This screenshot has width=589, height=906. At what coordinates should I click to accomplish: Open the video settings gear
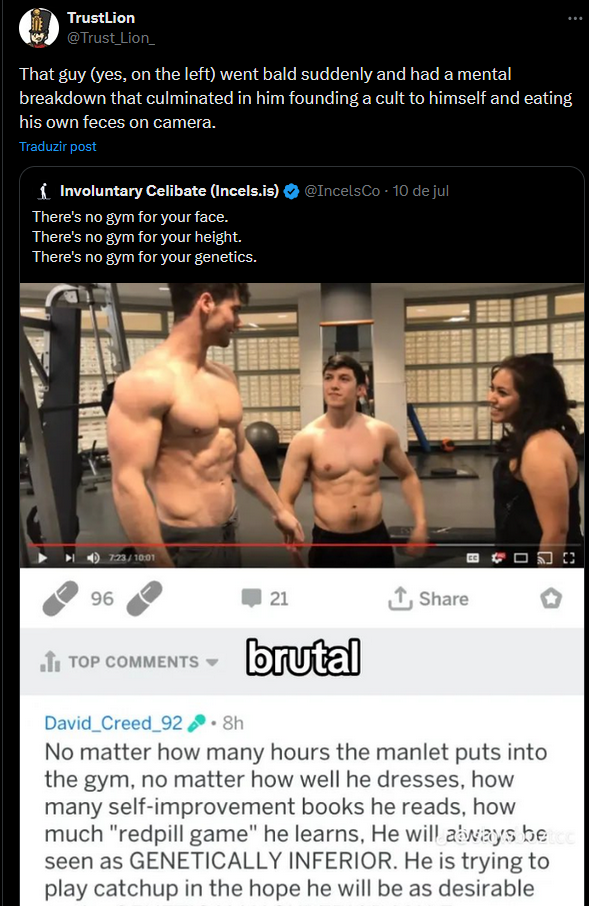498,558
